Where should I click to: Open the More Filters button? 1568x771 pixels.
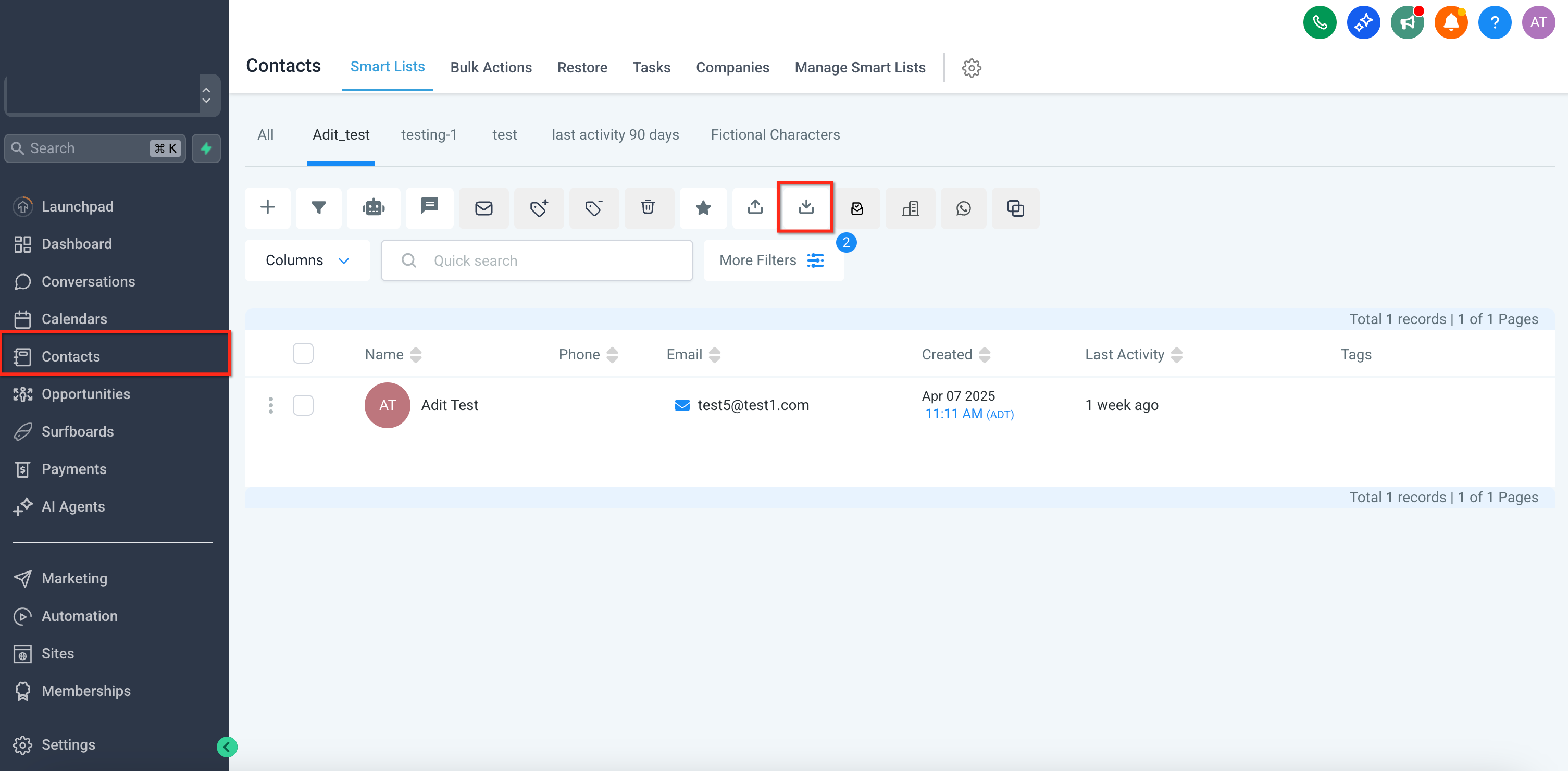pyautogui.click(x=773, y=260)
